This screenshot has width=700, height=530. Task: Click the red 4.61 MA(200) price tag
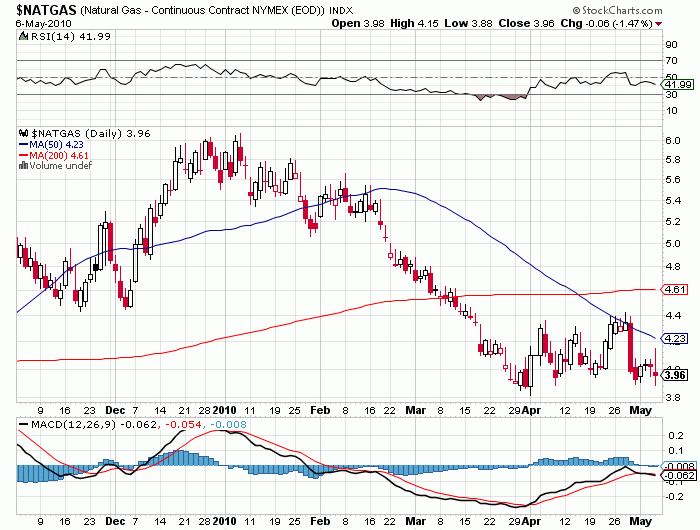(675, 290)
